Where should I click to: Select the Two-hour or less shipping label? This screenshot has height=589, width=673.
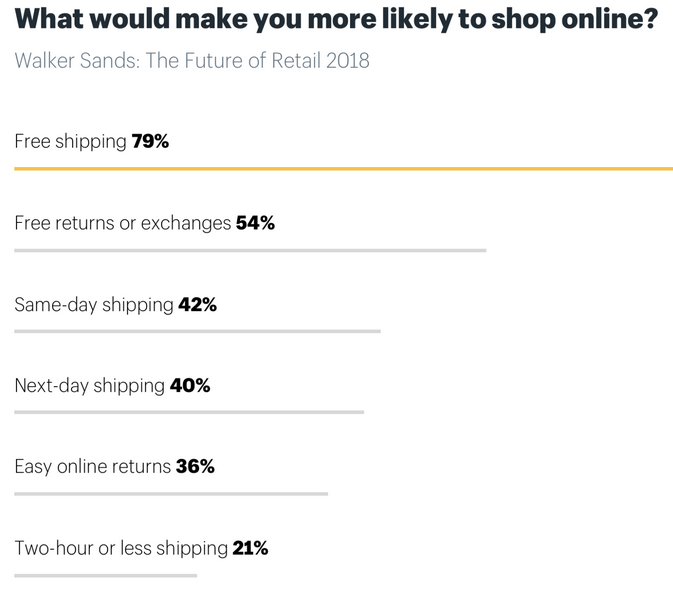coord(121,548)
